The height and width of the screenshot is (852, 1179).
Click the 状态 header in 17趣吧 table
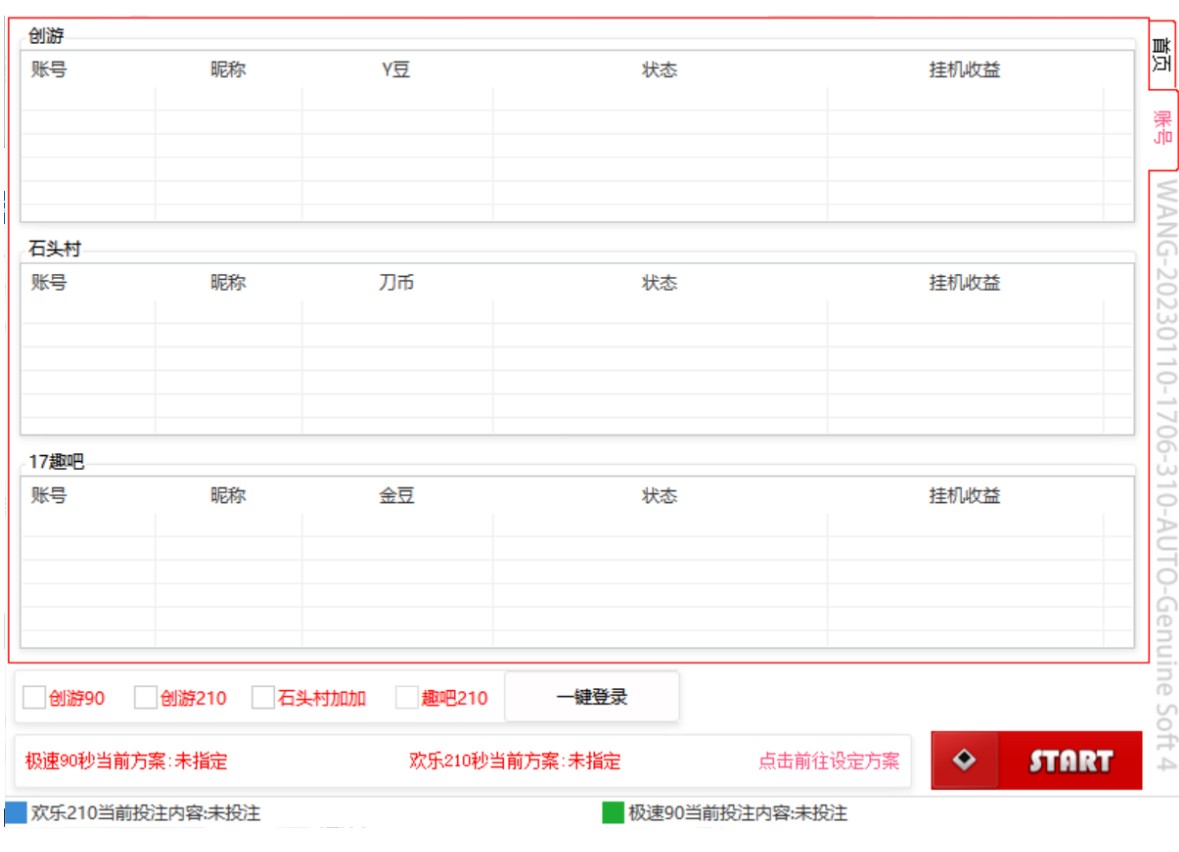pyautogui.click(x=659, y=496)
